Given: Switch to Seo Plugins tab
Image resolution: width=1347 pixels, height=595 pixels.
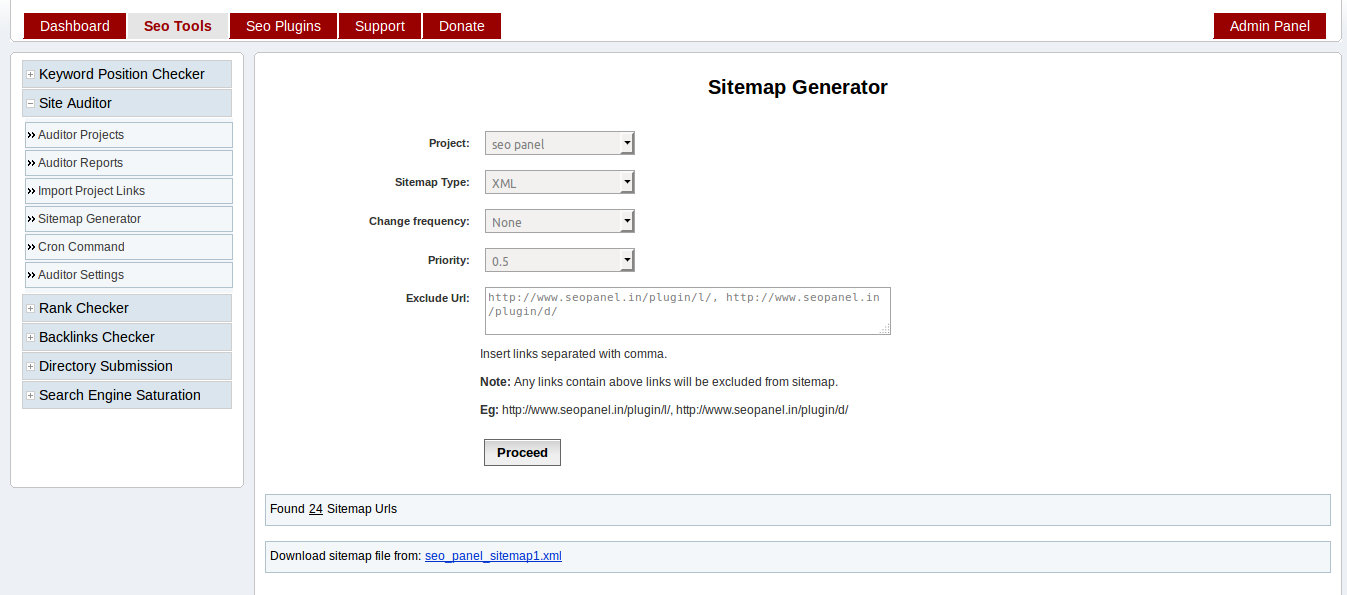Looking at the screenshot, I should click(283, 26).
